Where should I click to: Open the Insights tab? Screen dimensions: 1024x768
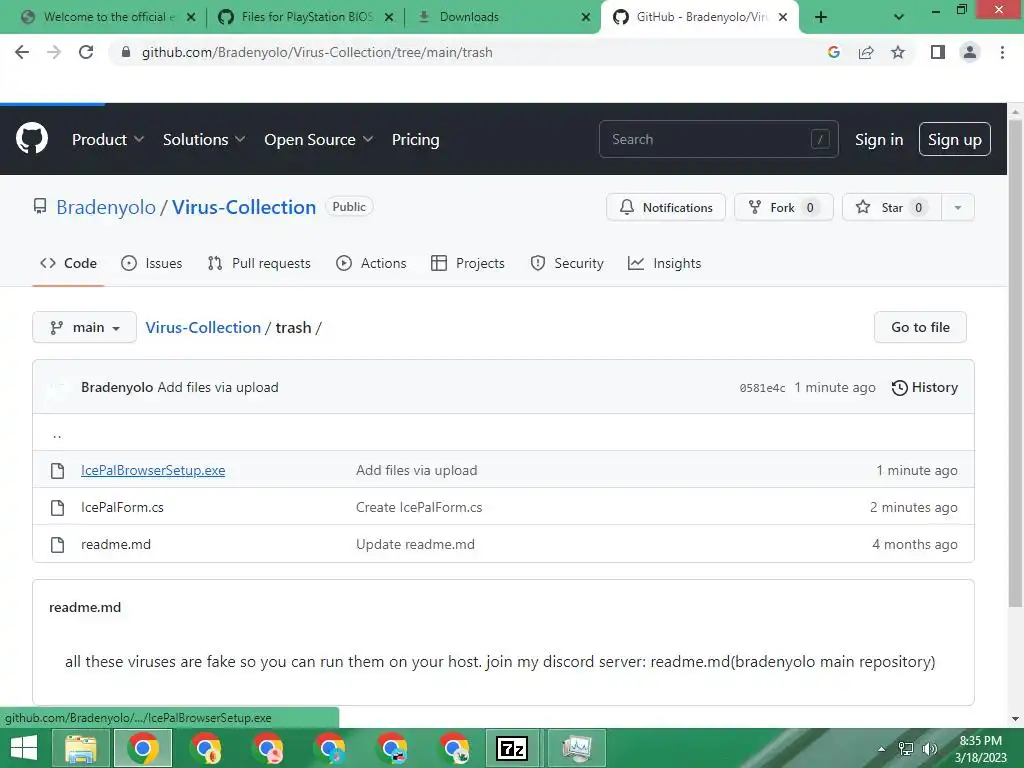pos(664,263)
